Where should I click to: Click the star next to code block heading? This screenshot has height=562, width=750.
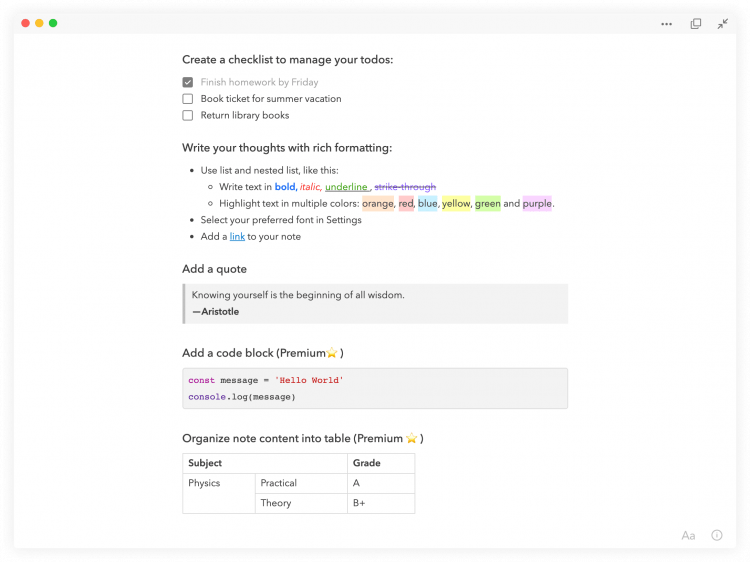(x=331, y=353)
